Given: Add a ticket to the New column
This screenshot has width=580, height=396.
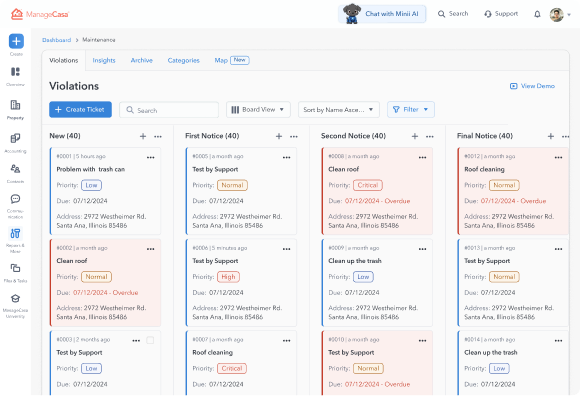Looking at the screenshot, I should 143,136.
